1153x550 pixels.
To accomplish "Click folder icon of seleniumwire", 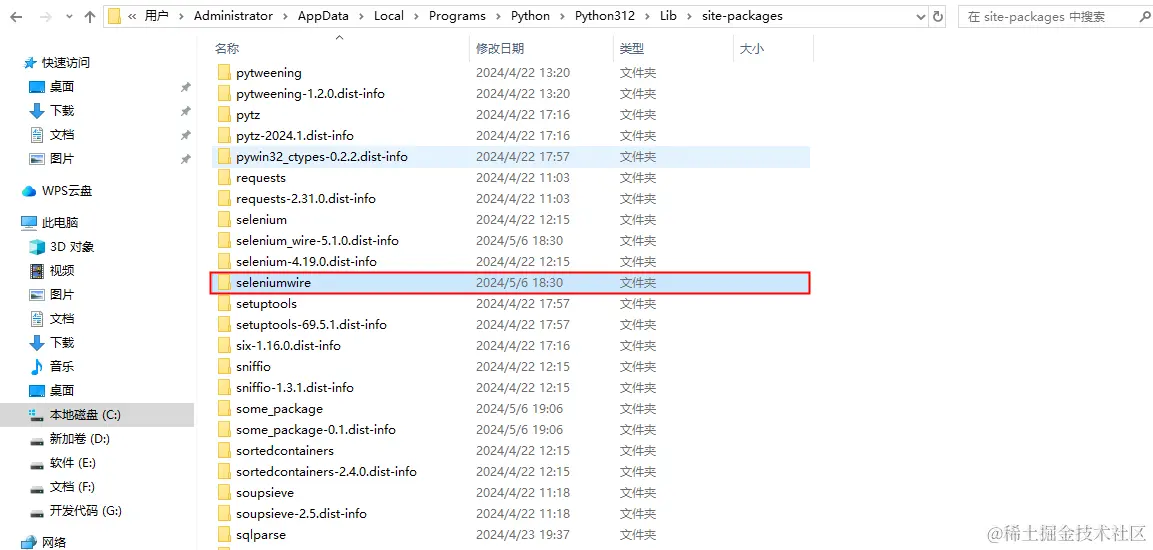I will [224, 282].
